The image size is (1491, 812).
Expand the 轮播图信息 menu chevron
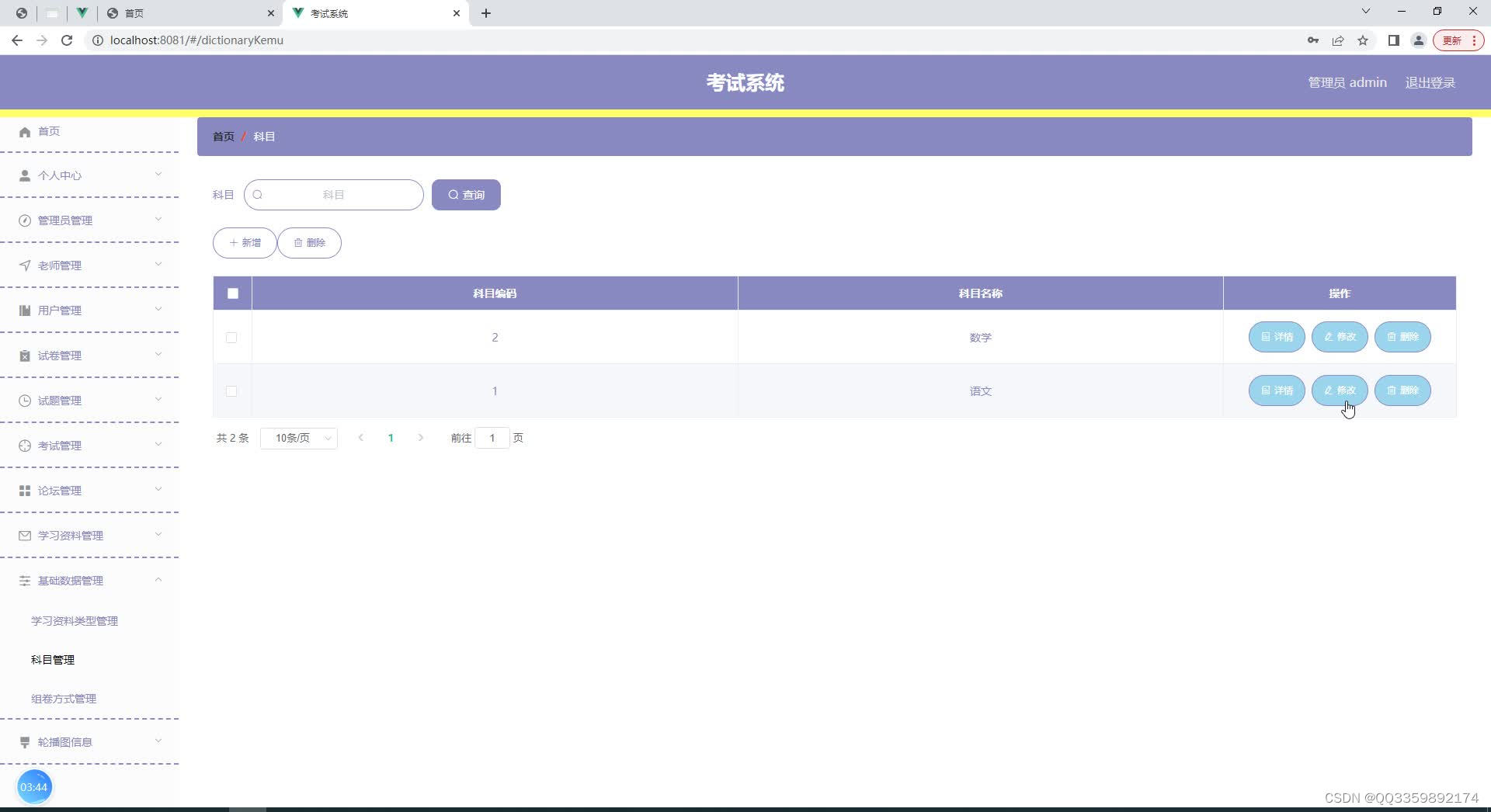(x=158, y=741)
